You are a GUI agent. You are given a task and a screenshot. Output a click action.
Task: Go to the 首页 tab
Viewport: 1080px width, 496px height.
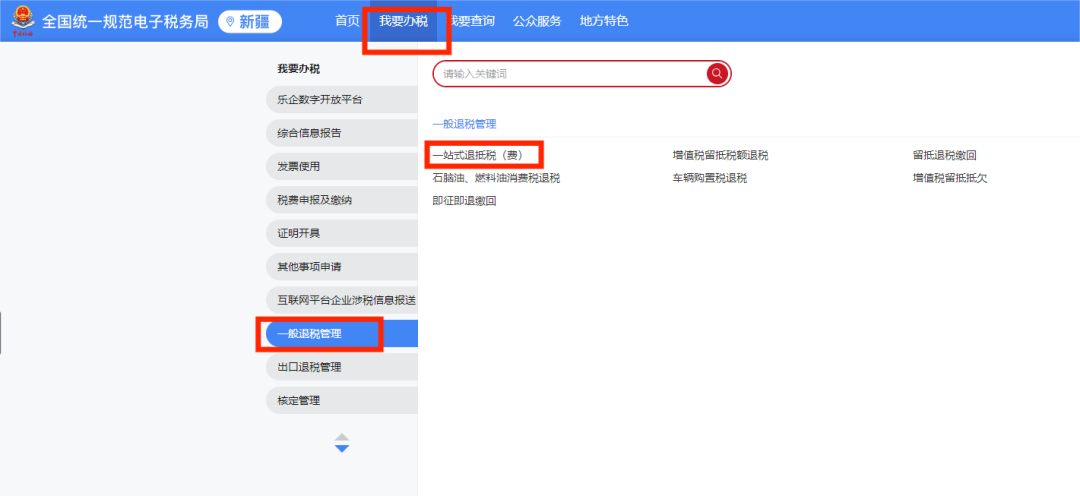[347, 21]
